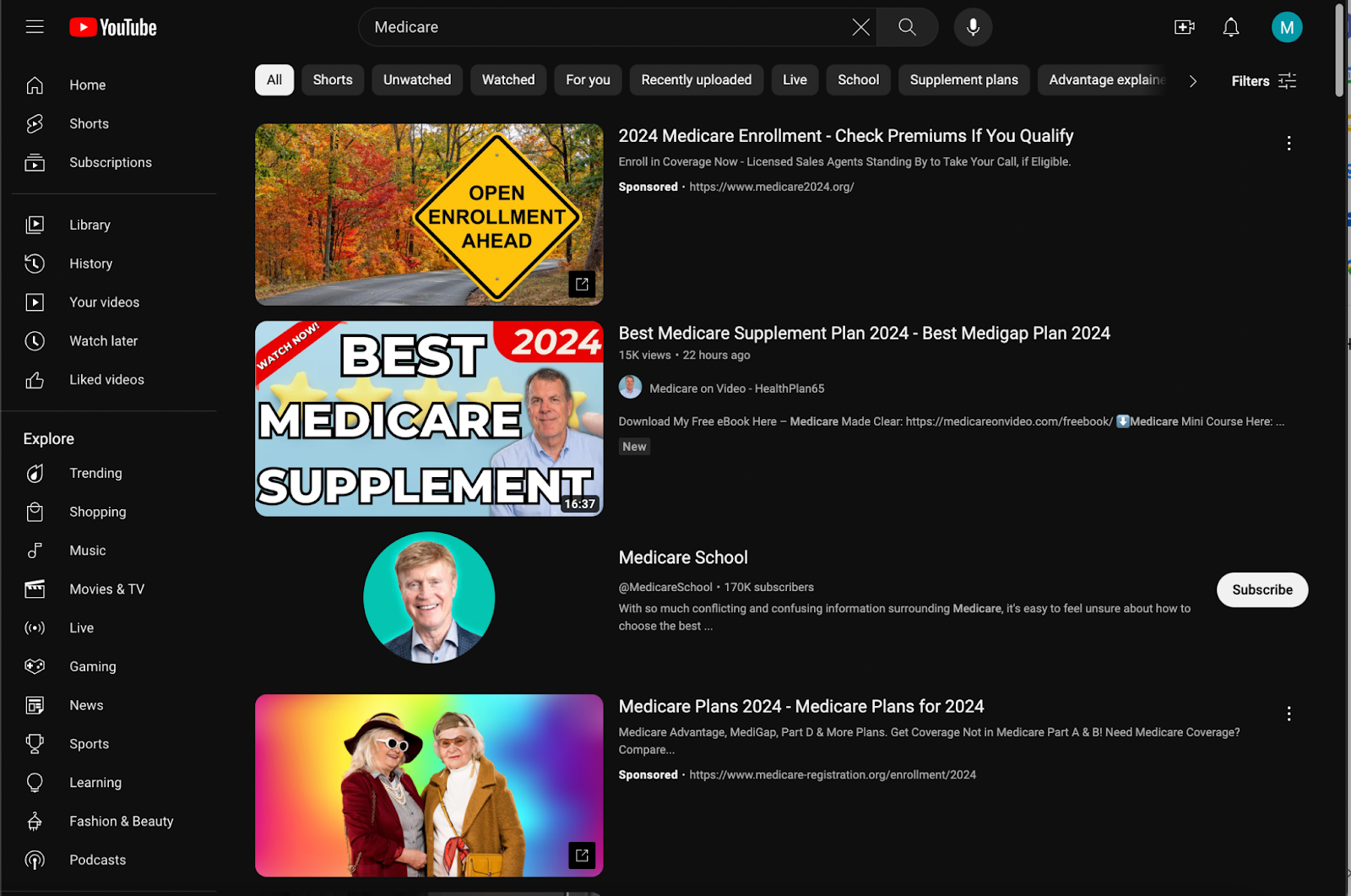Open the Best Medicare Supplement video thumbnail

tap(429, 419)
